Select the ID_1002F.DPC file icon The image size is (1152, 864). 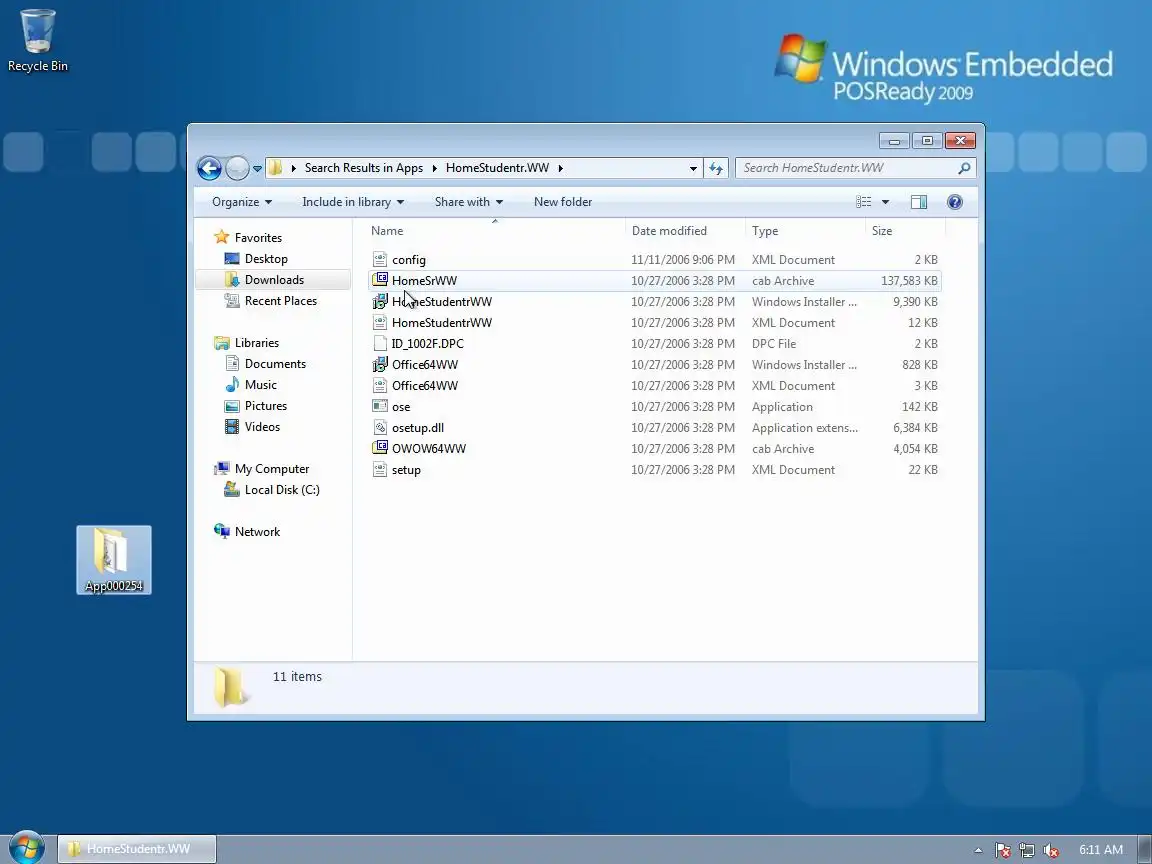coord(380,343)
